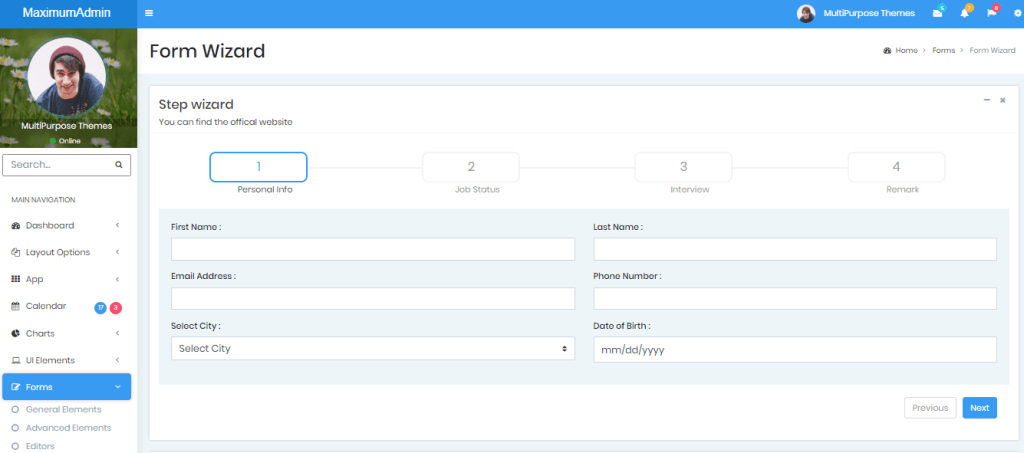The width and height of the screenshot is (1024, 453).
Task: Click the UI Elements laptop icon
Action: [16, 360]
